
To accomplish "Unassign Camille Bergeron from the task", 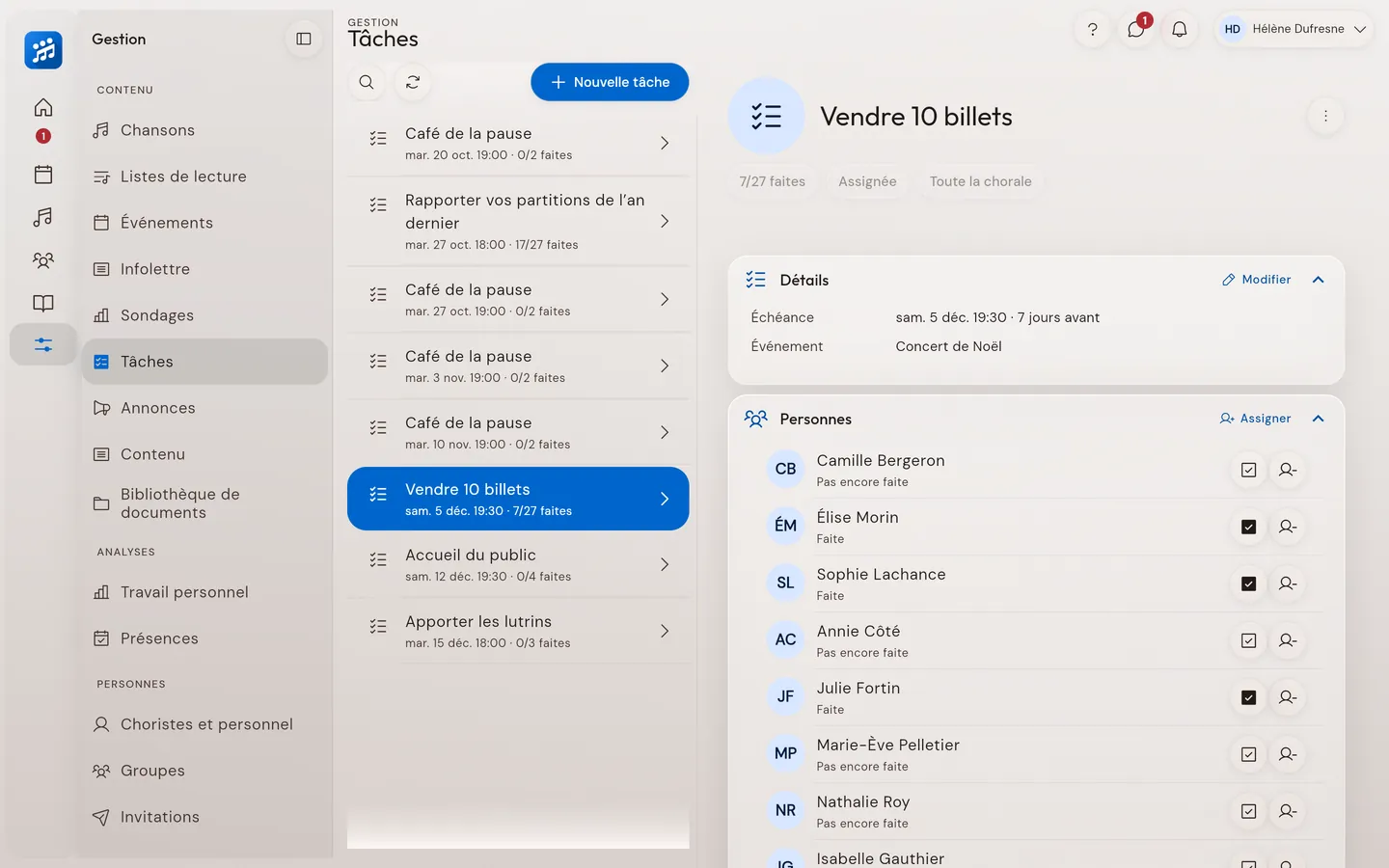I will (1288, 470).
